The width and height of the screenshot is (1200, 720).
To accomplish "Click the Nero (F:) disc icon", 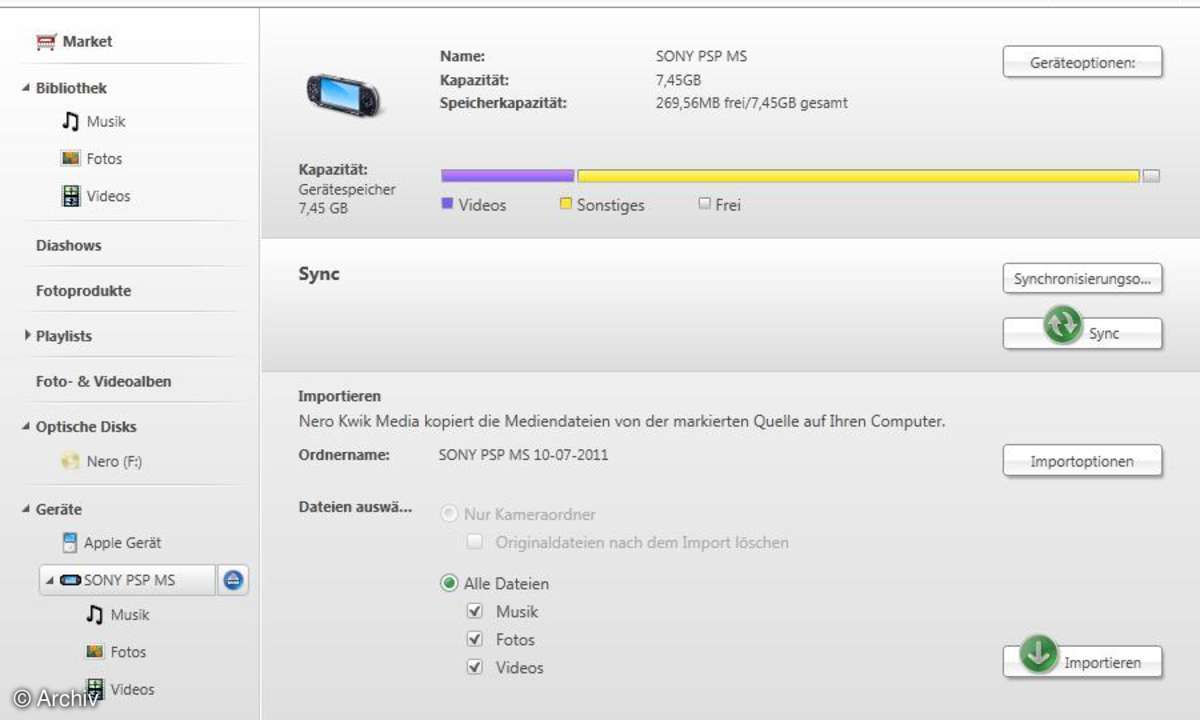I will click(x=70, y=462).
